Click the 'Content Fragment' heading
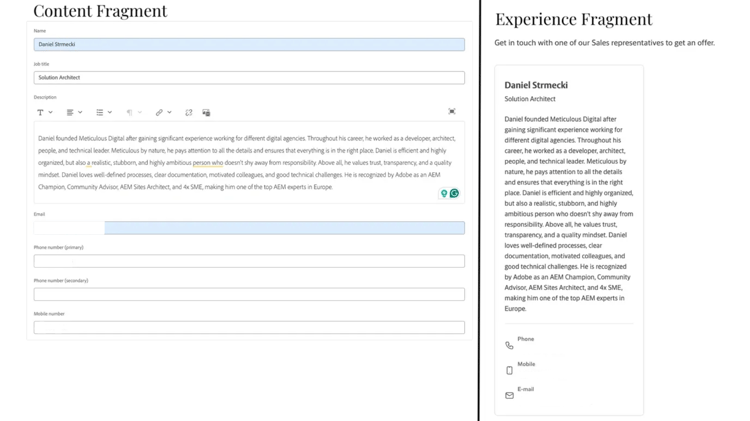The height and width of the screenshot is (421, 750). 100,11
